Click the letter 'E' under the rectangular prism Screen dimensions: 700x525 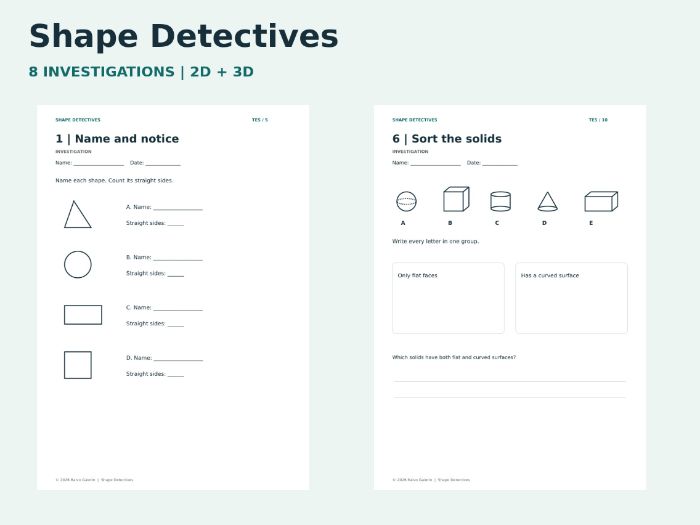pos(591,223)
